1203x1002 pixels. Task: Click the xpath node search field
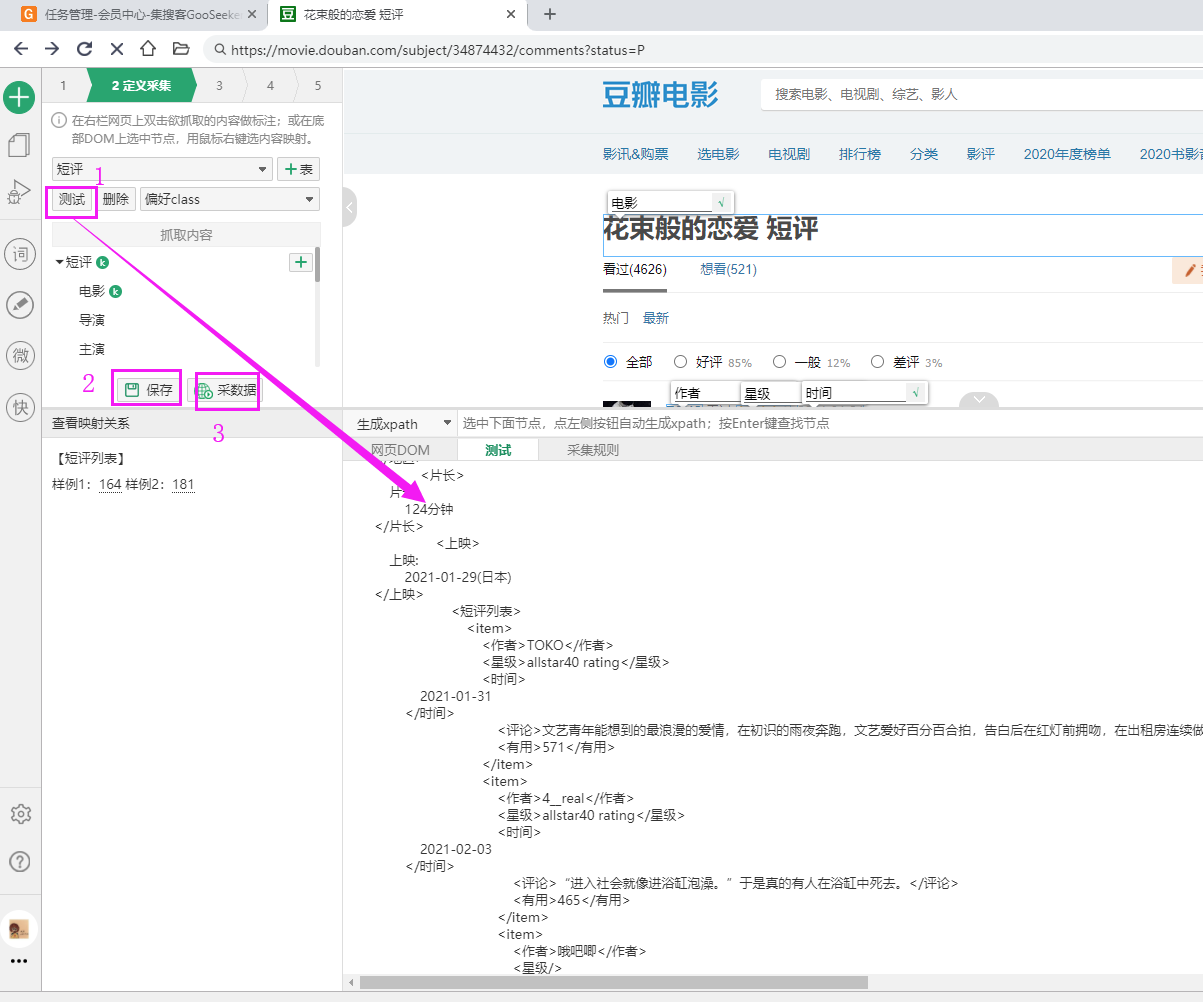pyautogui.click(x=830, y=424)
